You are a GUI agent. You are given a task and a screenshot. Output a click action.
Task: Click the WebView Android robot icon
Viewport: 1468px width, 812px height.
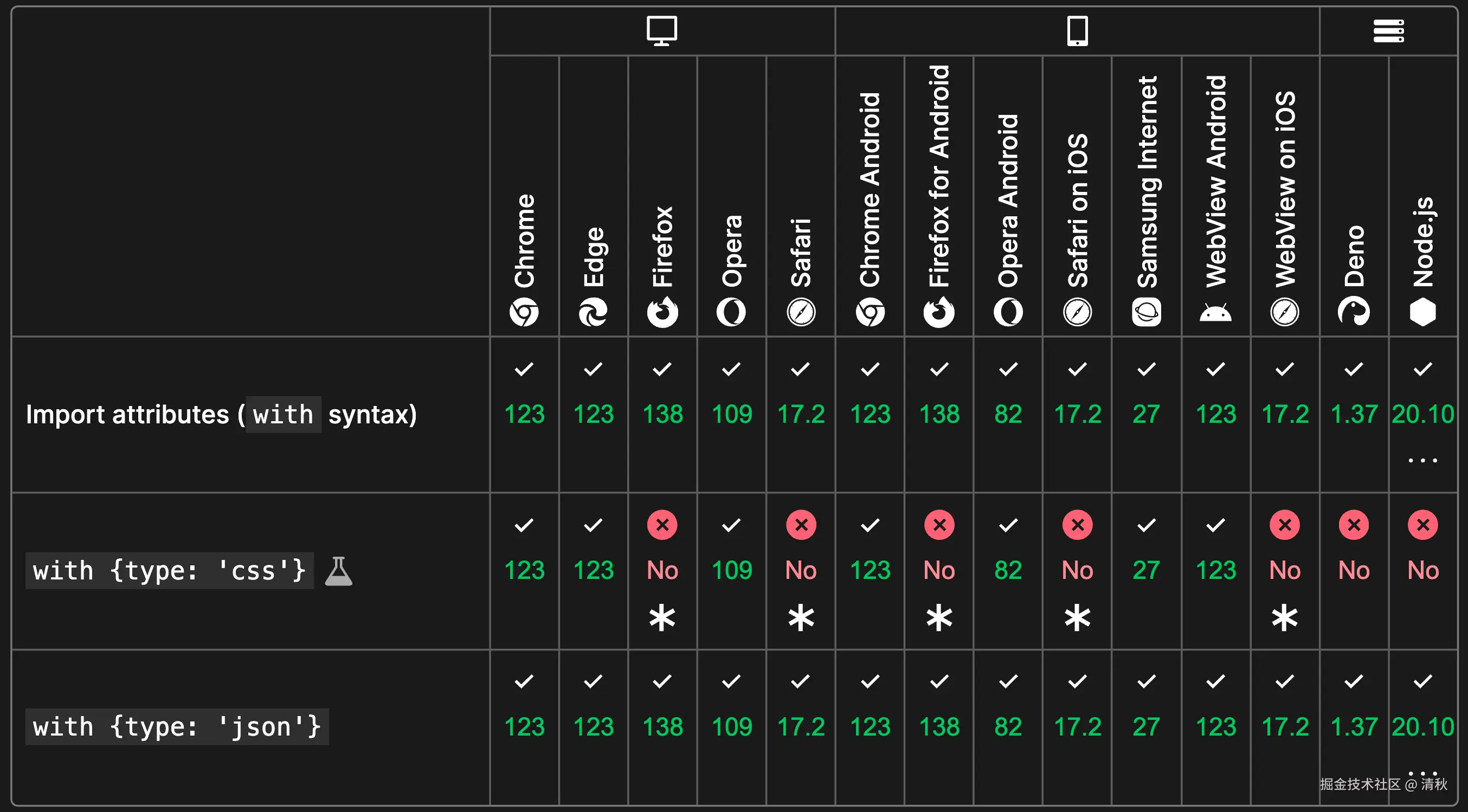click(x=1215, y=312)
